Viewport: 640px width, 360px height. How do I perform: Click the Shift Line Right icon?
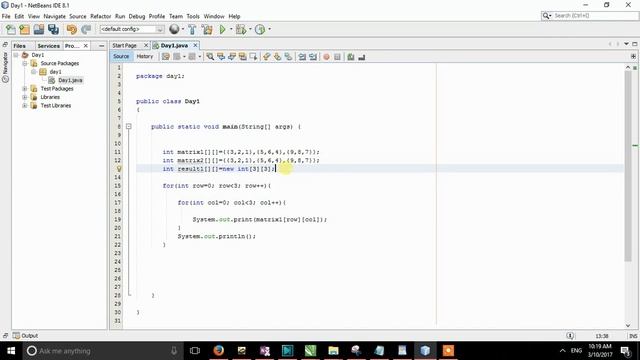point(313,57)
